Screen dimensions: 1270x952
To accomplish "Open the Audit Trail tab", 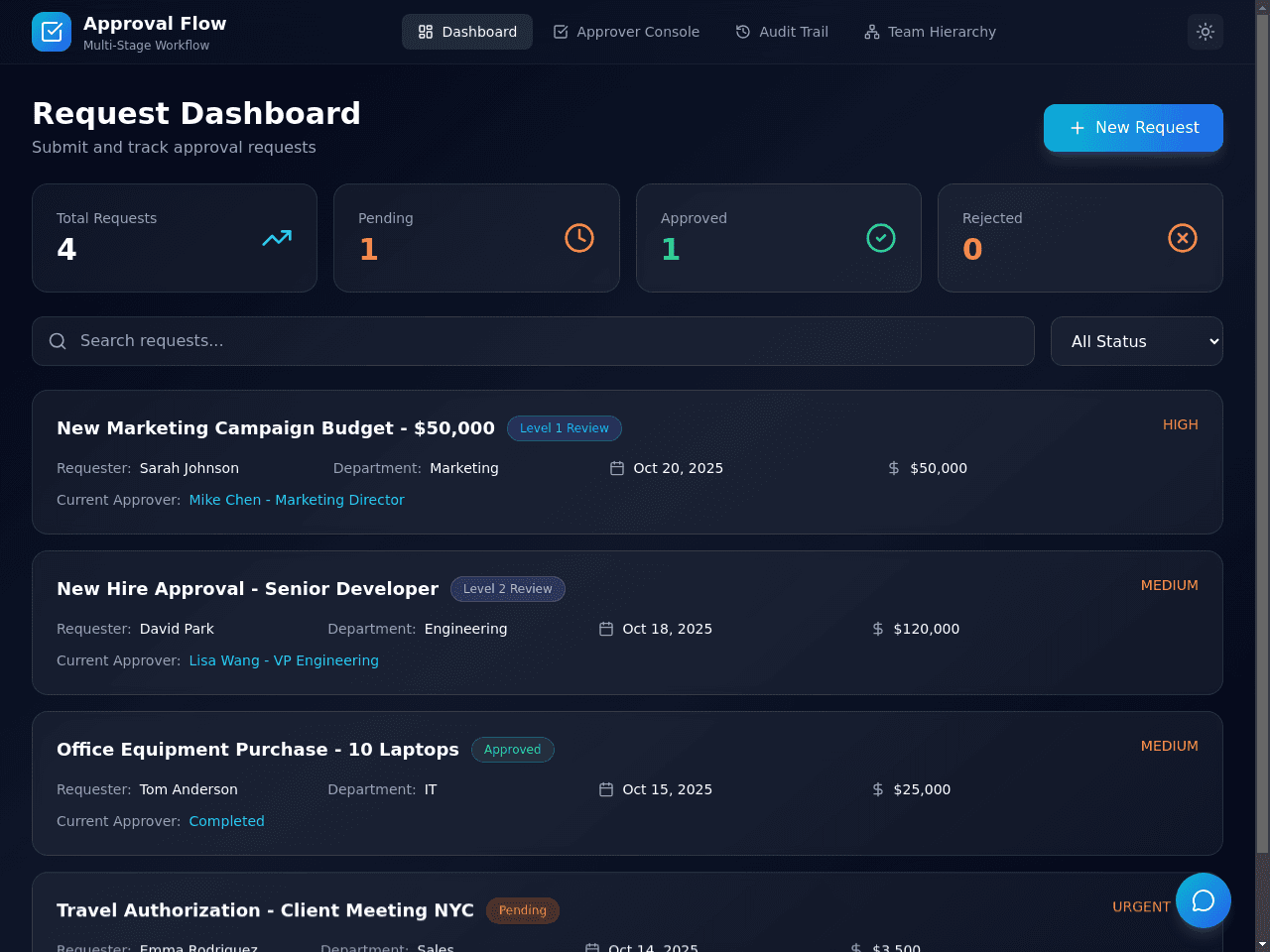I will [782, 32].
